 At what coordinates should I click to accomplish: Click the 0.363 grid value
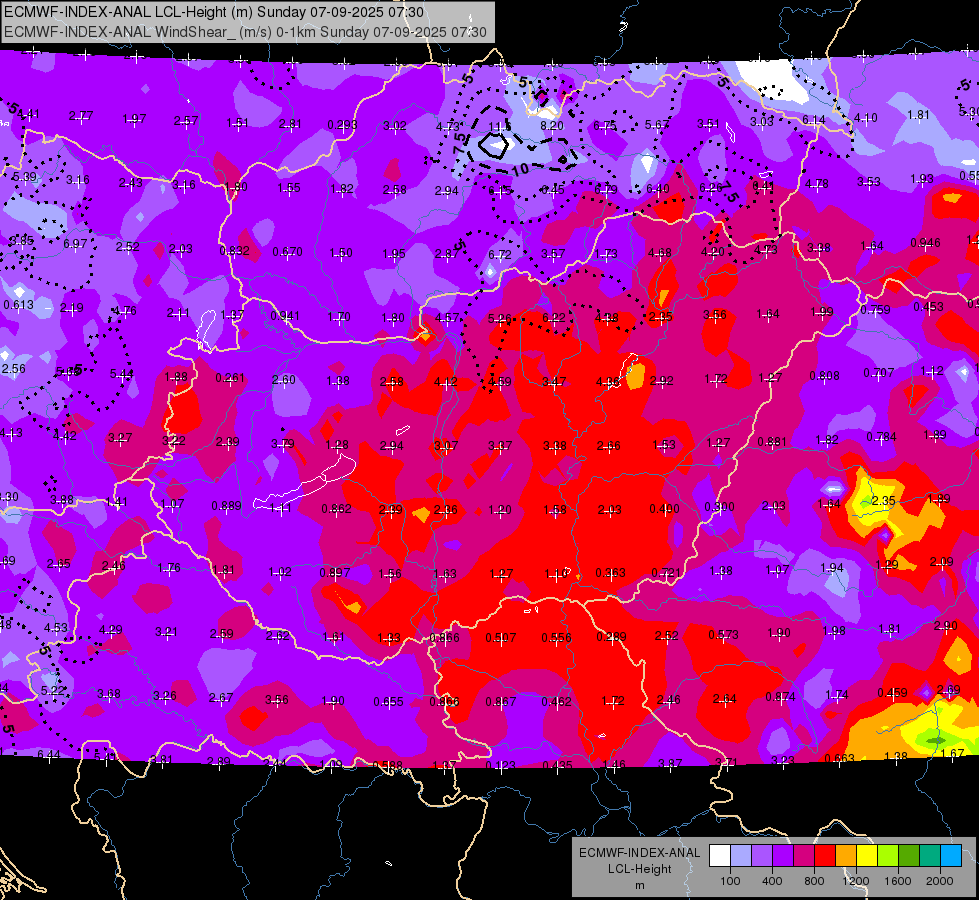tap(611, 573)
